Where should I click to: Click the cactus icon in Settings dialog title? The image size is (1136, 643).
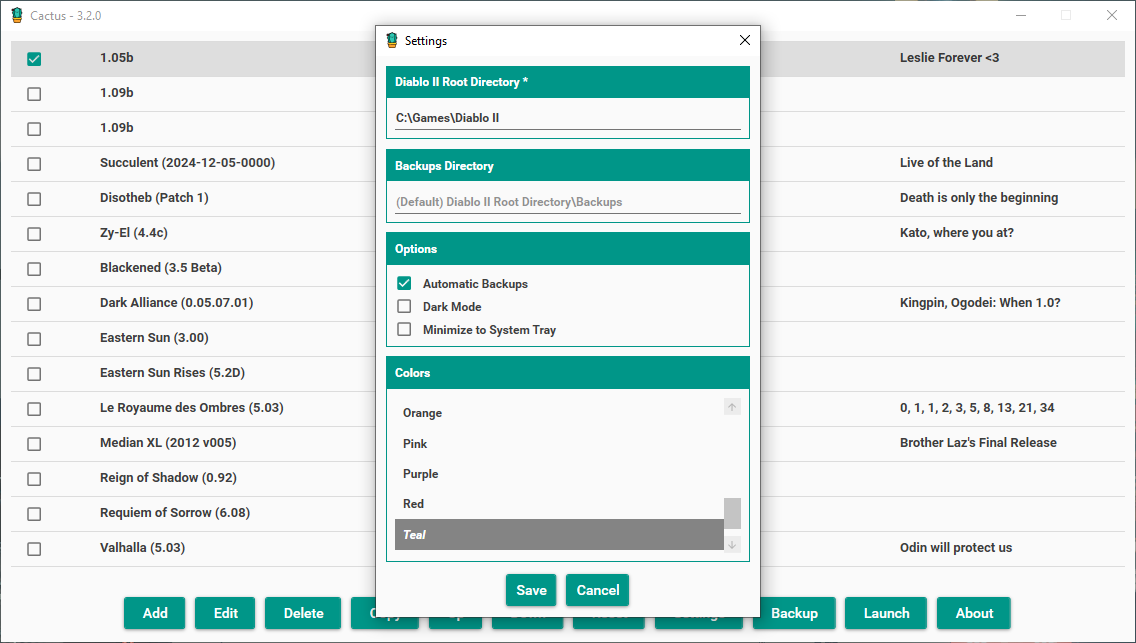click(392, 41)
